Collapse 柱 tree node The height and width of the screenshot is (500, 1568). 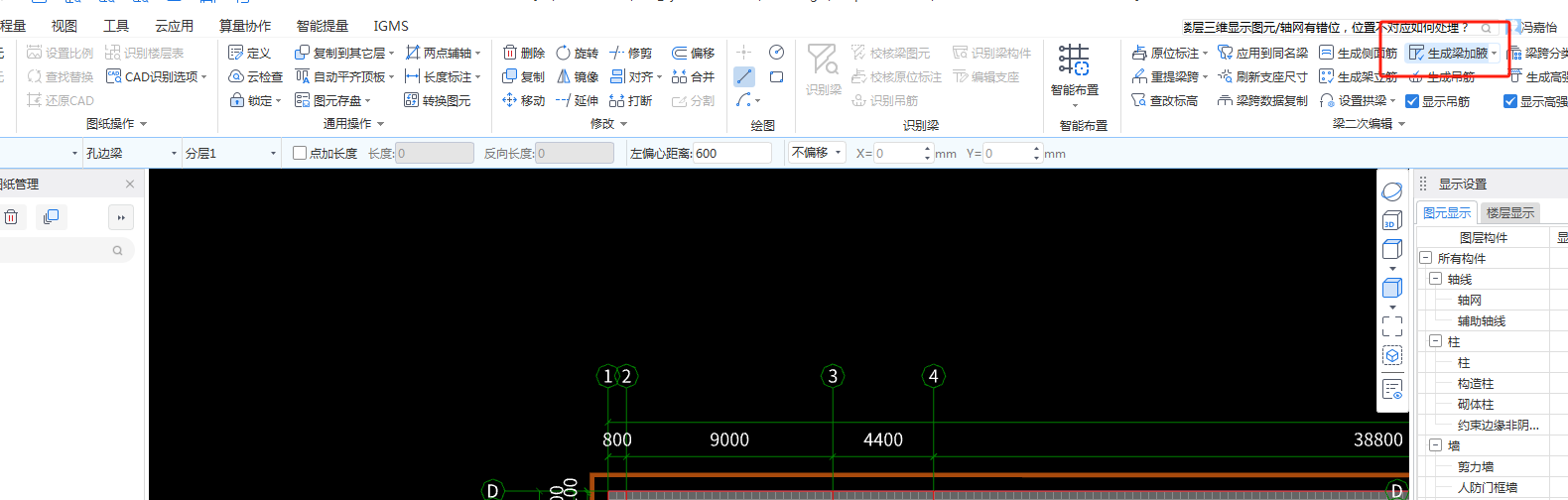[x=1435, y=341]
